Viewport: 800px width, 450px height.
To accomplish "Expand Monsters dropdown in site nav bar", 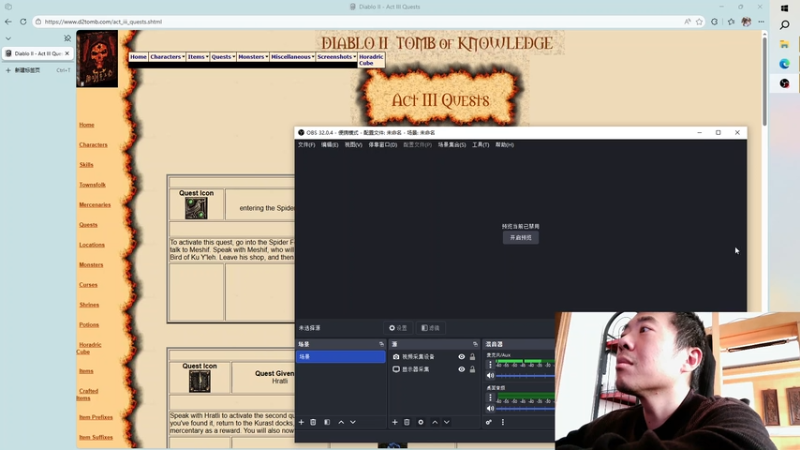I will [x=253, y=57].
